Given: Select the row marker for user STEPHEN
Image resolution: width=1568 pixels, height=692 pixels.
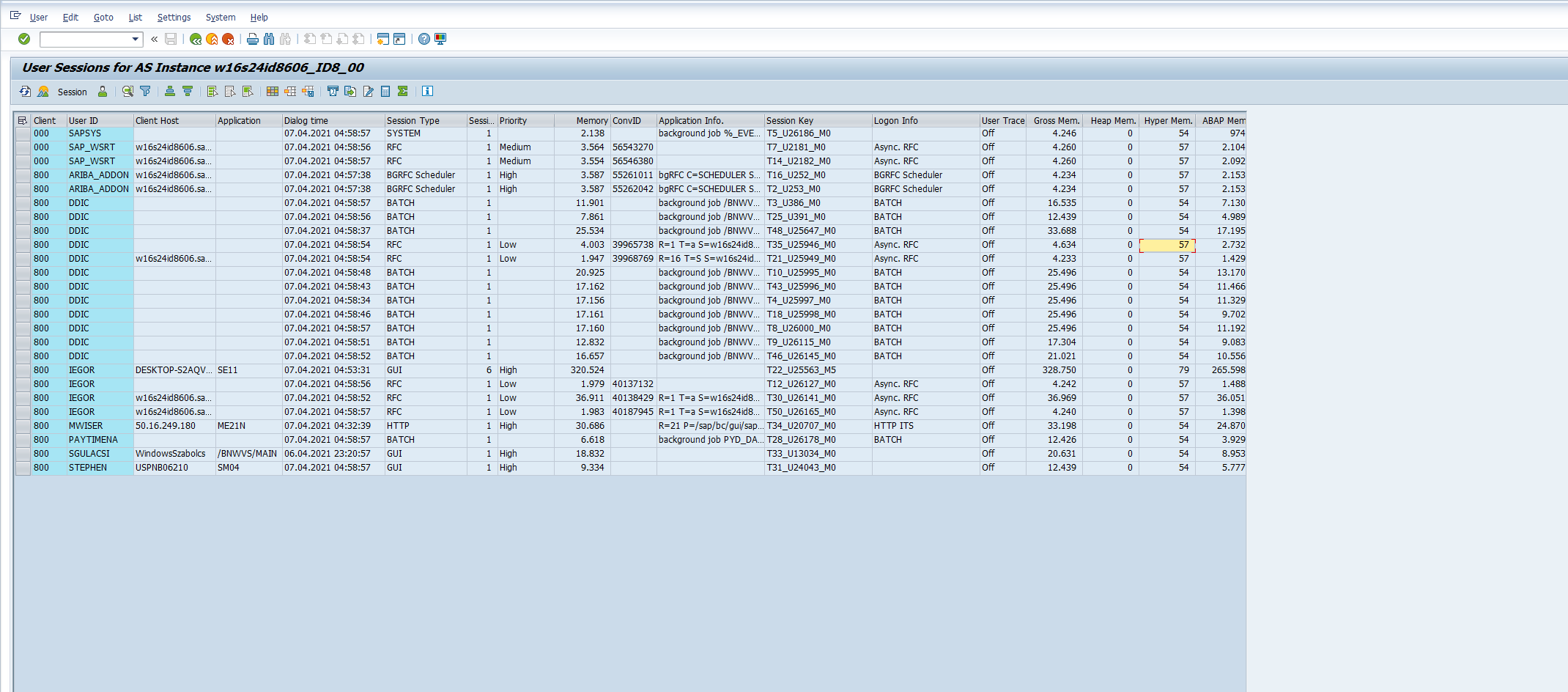Looking at the screenshot, I should pyautogui.click(x=23, y=468).
